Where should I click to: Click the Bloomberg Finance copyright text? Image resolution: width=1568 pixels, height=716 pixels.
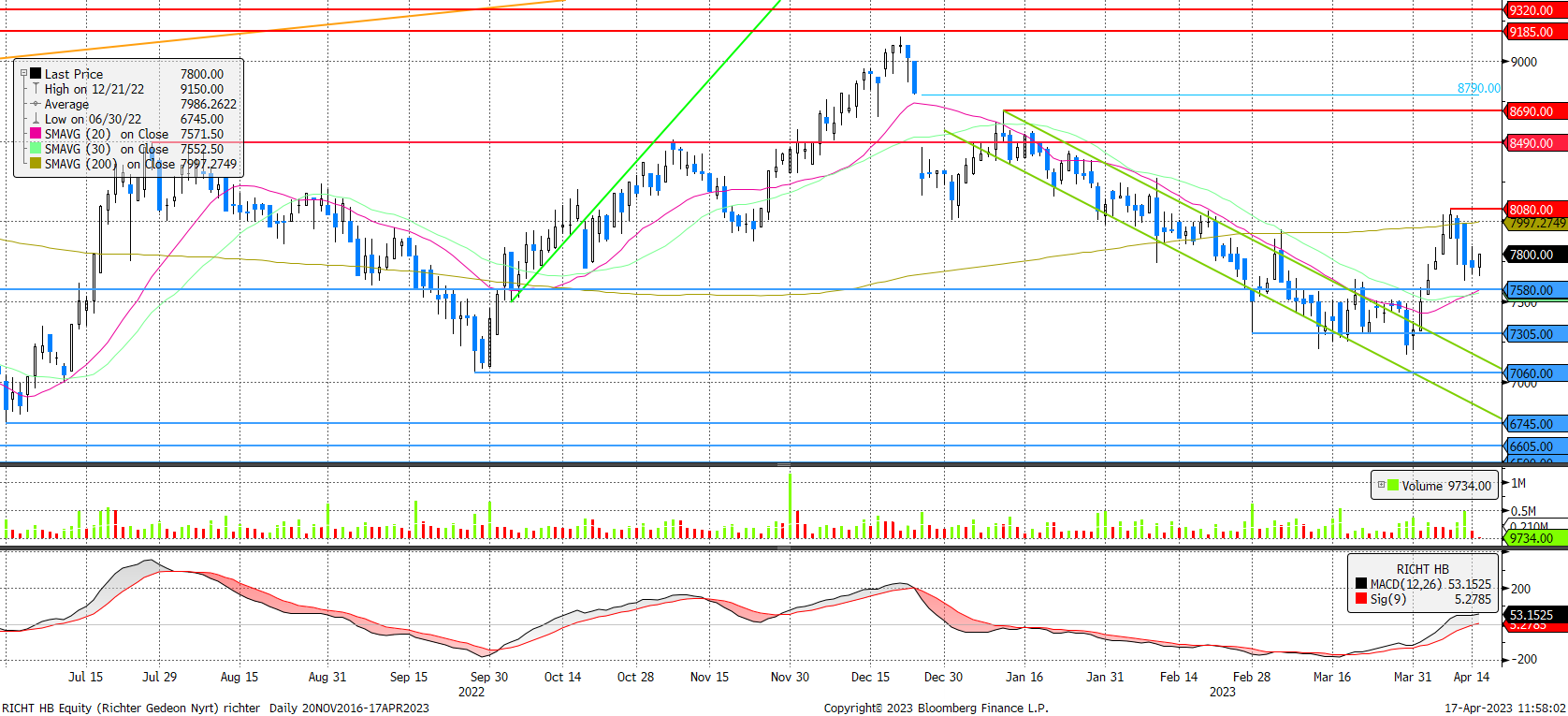[x=936, y=708]
